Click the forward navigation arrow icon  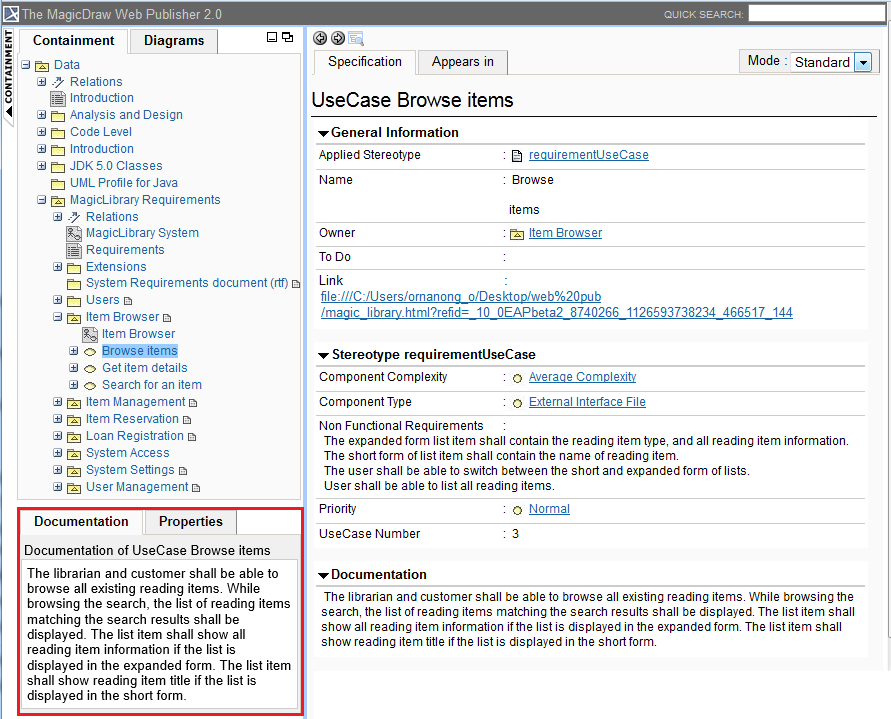pyautogui.click(x=337, y=38)
